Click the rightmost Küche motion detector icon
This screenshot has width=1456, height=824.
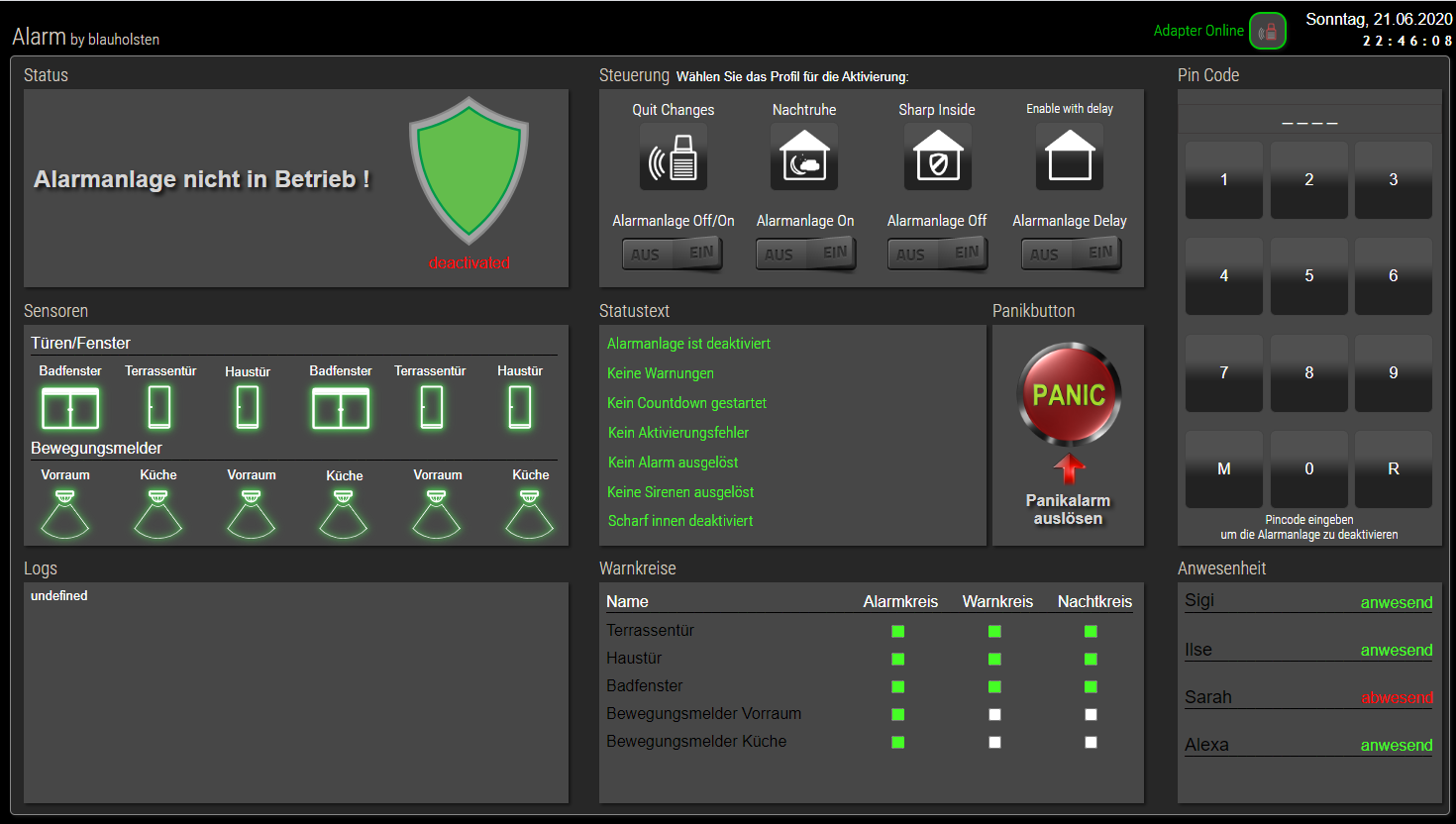click(x=530, y=514)
